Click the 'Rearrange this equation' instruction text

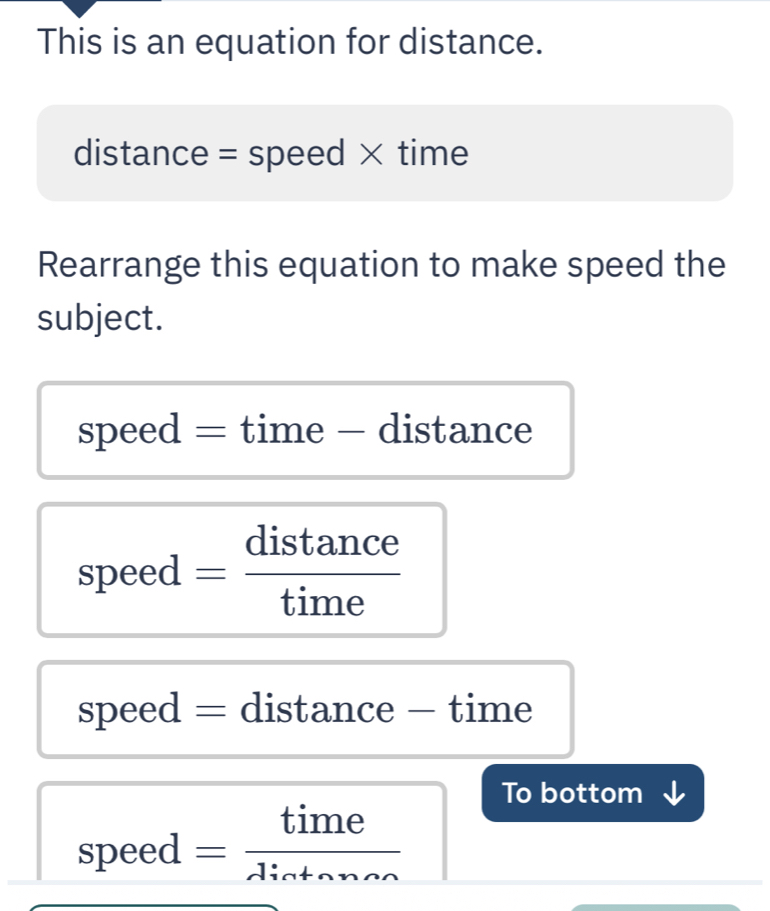click(381, 266)
